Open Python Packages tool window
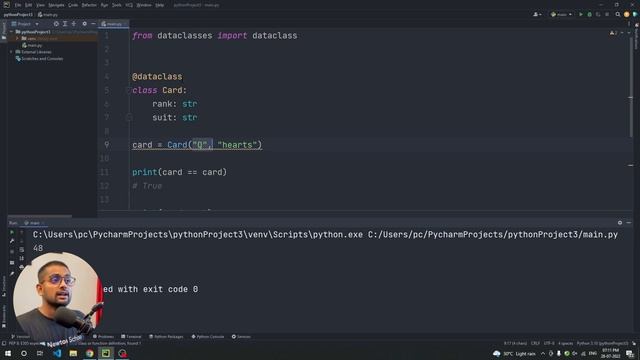 pos(166,337)
